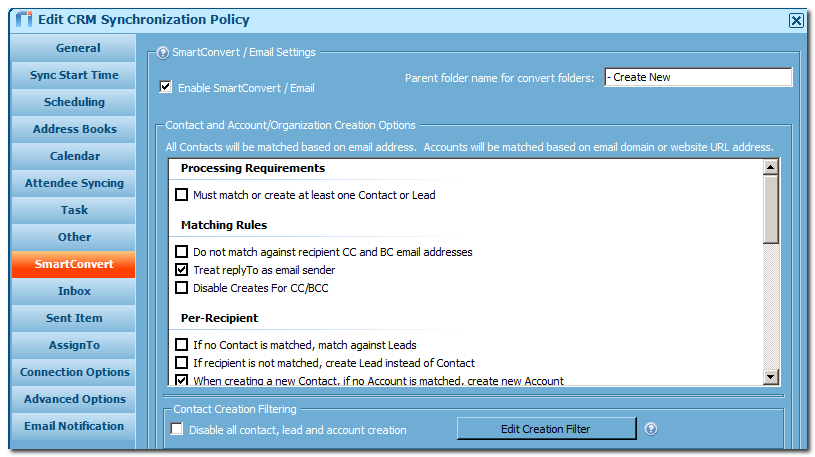Image resolution: width=815 pixels, height=457 pixels.
Task: Open Advanced Options tab
Action: tap(74, 399)
